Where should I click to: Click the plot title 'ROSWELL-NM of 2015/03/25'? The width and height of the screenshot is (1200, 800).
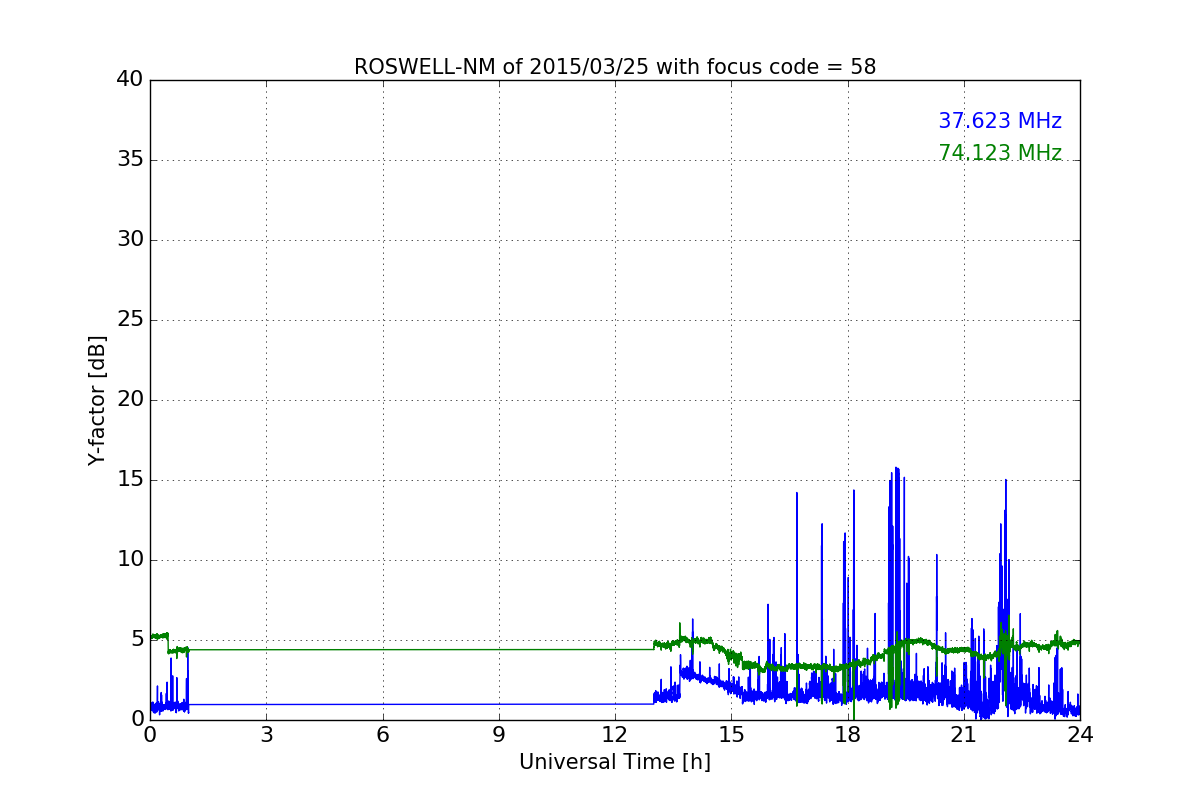pyautogui.click(x=614, y=67)
